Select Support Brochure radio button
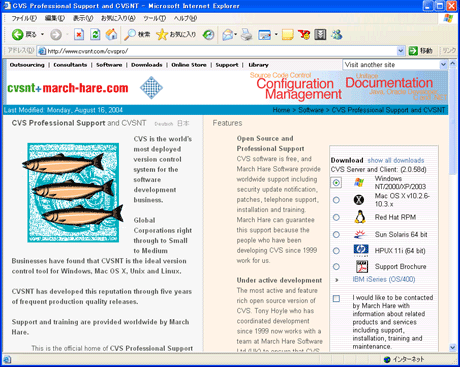Screen dimensions: 460x367 tap(336, 266)
